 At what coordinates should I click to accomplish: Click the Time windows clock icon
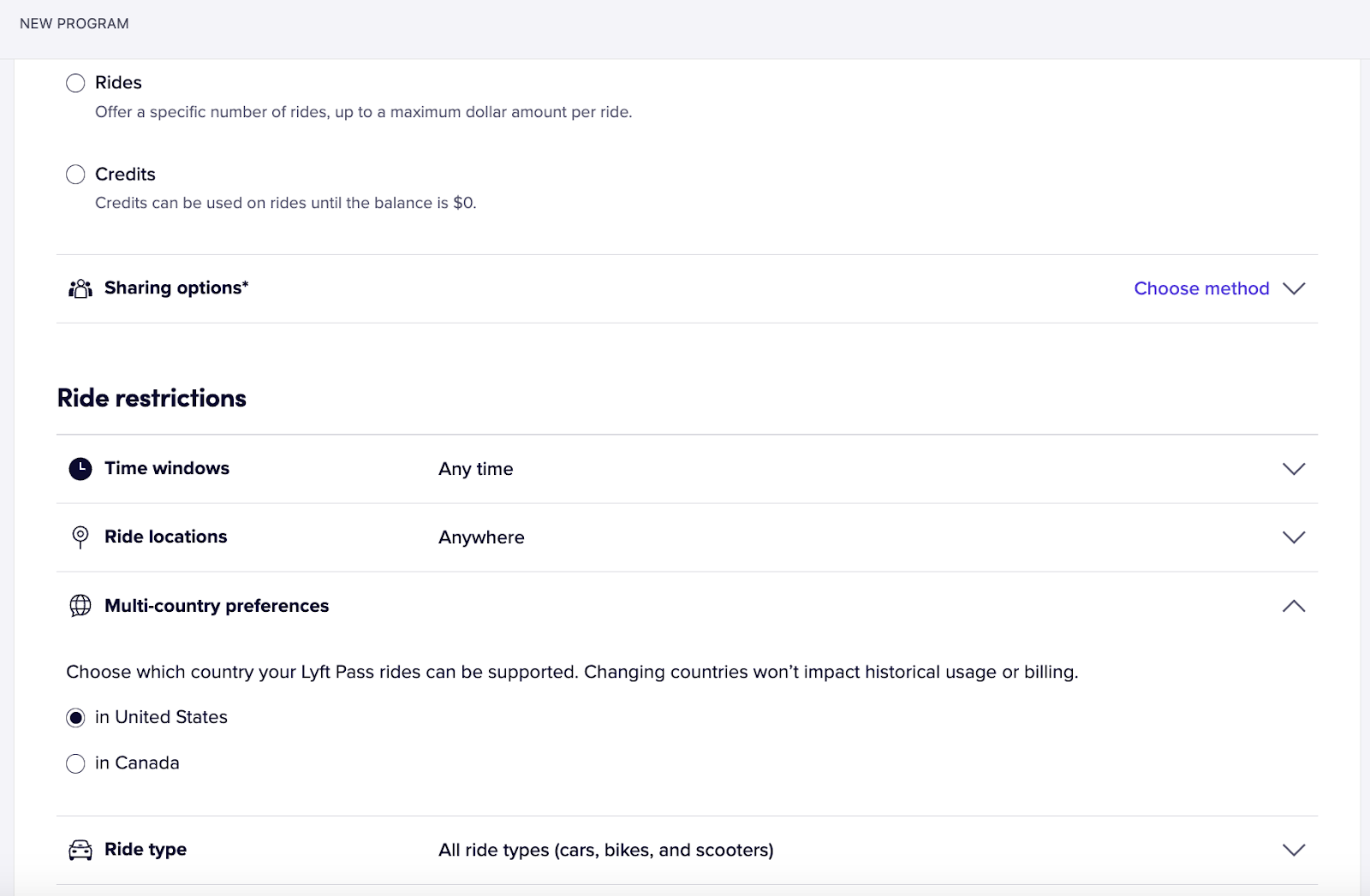[x=80, y=469]
